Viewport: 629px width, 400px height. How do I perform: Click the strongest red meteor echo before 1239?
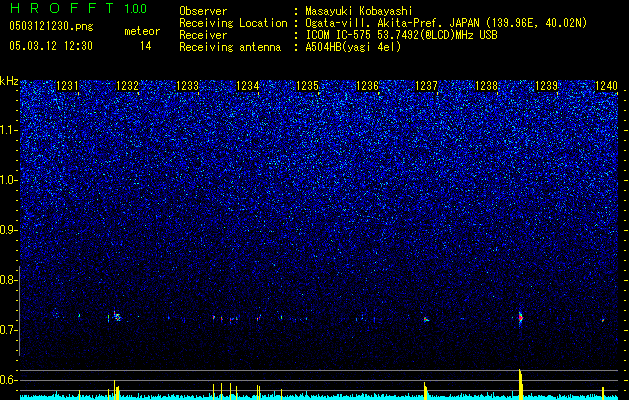[520, 318]
